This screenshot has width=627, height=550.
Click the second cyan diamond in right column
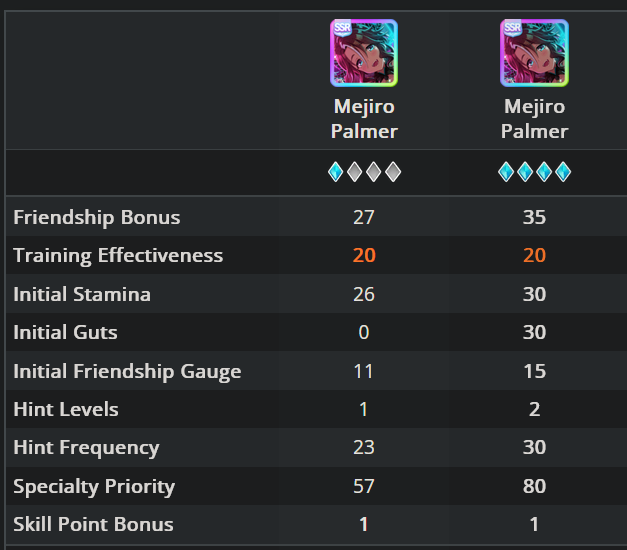pos(525,172)
